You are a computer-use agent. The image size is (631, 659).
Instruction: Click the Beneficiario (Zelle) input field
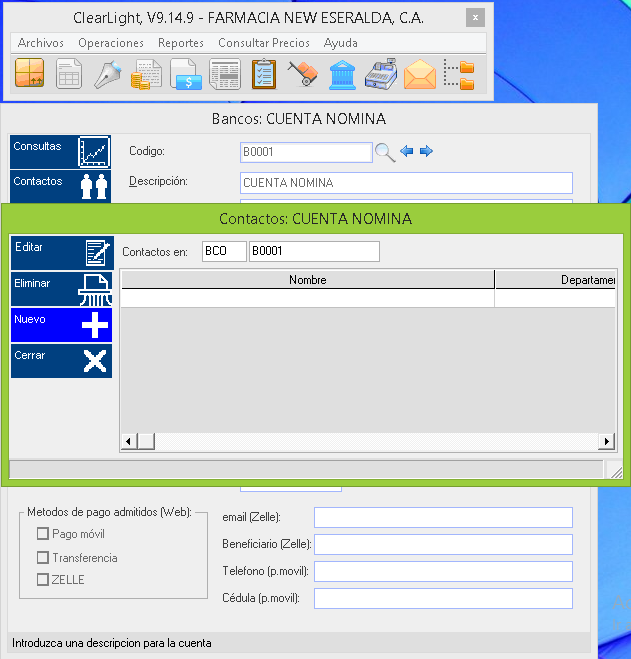click(x=443, y=544)
